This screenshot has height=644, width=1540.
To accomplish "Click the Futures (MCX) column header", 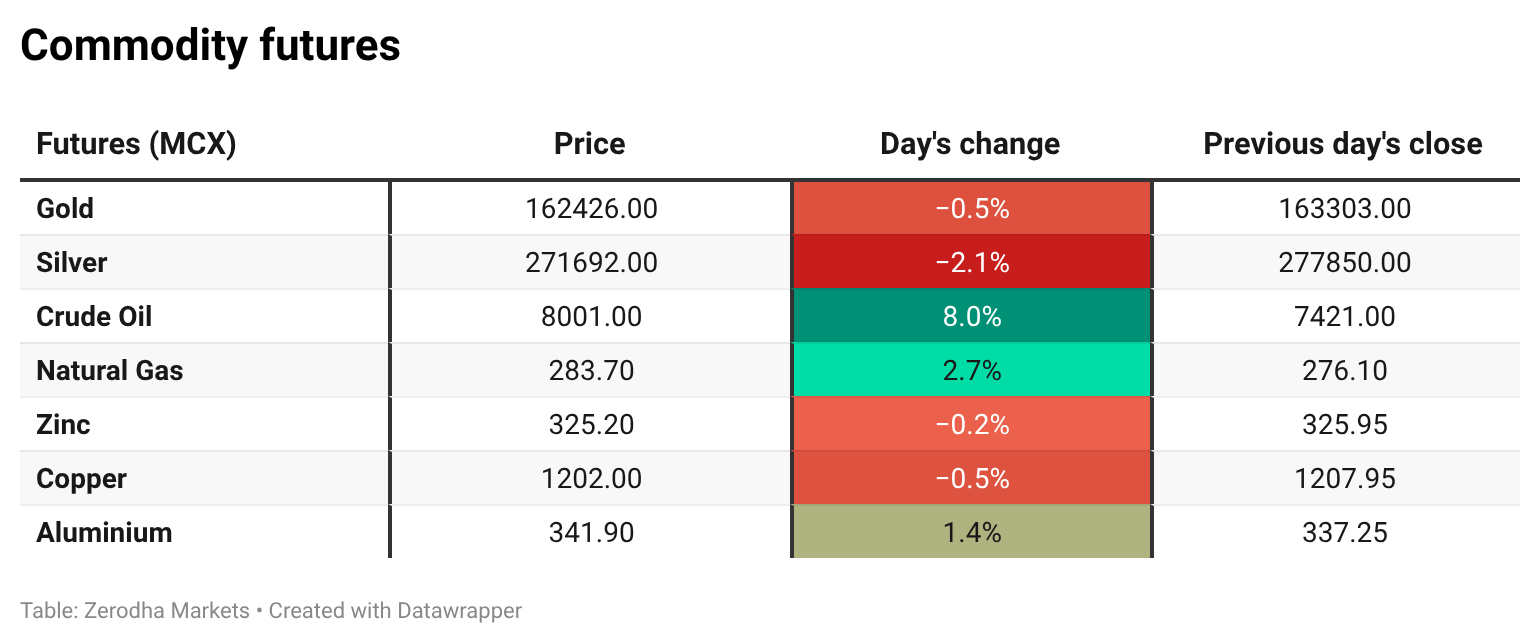I will click(136, 144).
